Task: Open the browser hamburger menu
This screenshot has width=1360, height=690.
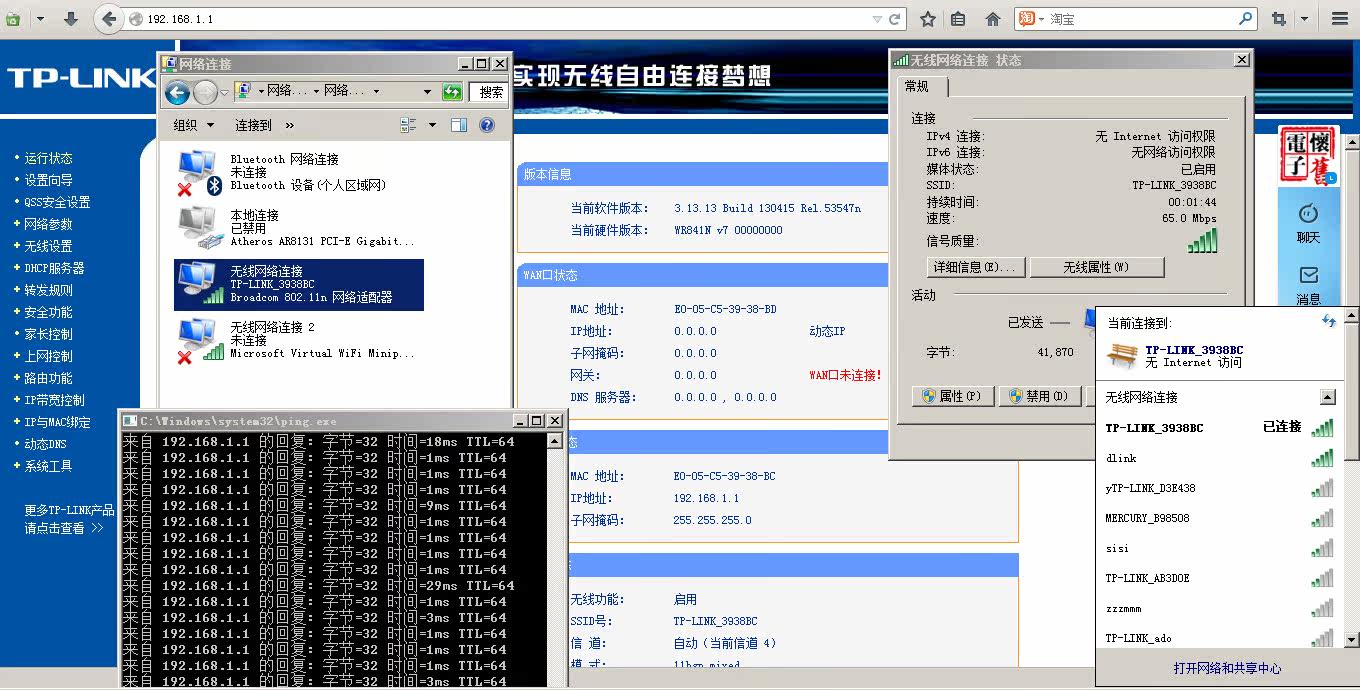Action: pyautogui.click(x=1340, y=19)
